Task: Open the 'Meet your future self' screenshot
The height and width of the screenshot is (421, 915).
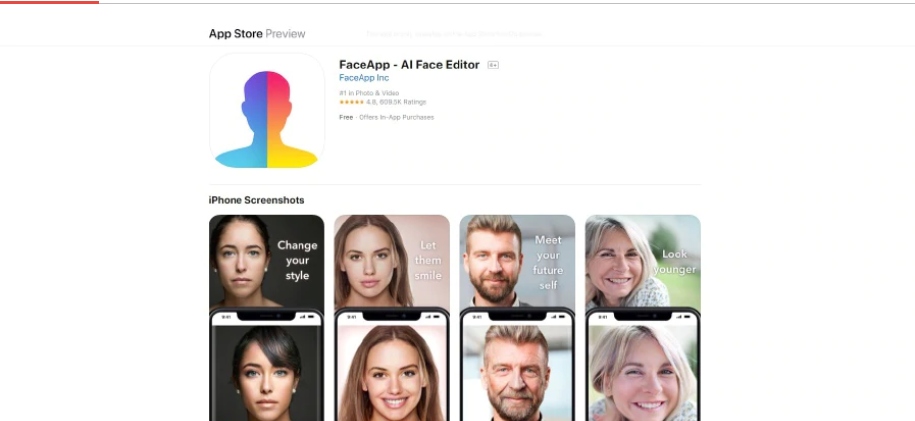Action: point(517,318)
